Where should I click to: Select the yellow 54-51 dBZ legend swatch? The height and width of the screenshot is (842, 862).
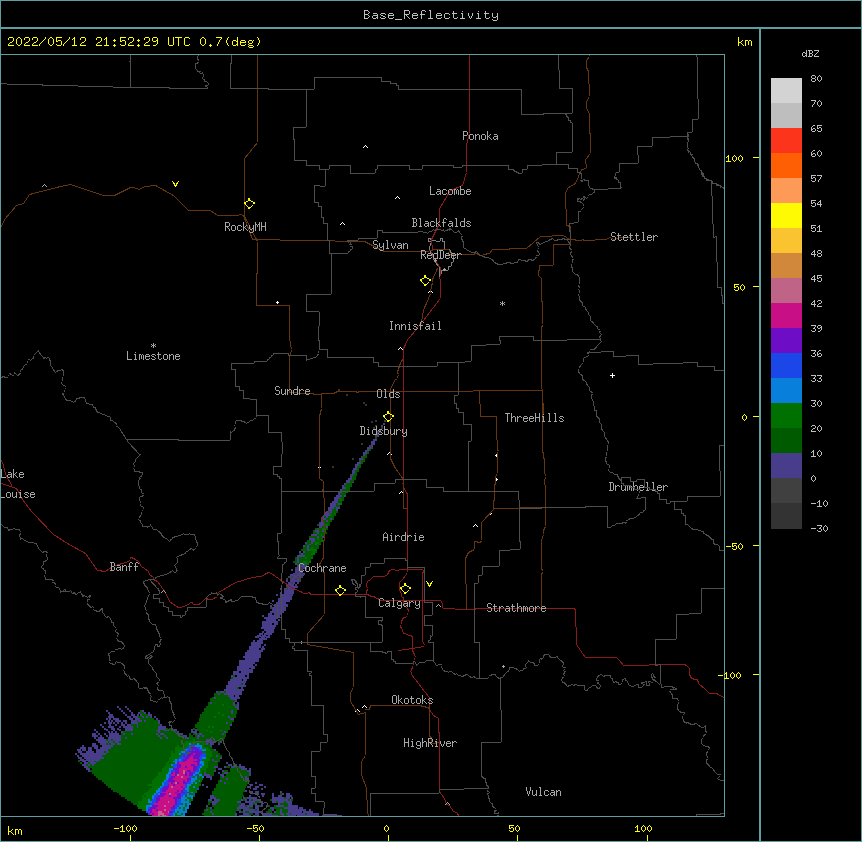coord(786,215)
